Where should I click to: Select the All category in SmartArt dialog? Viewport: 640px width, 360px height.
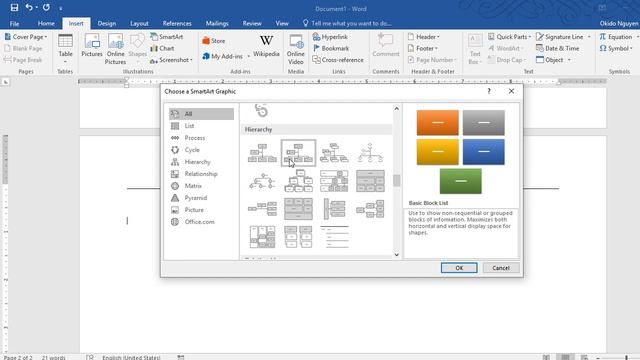[x=201, y=114]
